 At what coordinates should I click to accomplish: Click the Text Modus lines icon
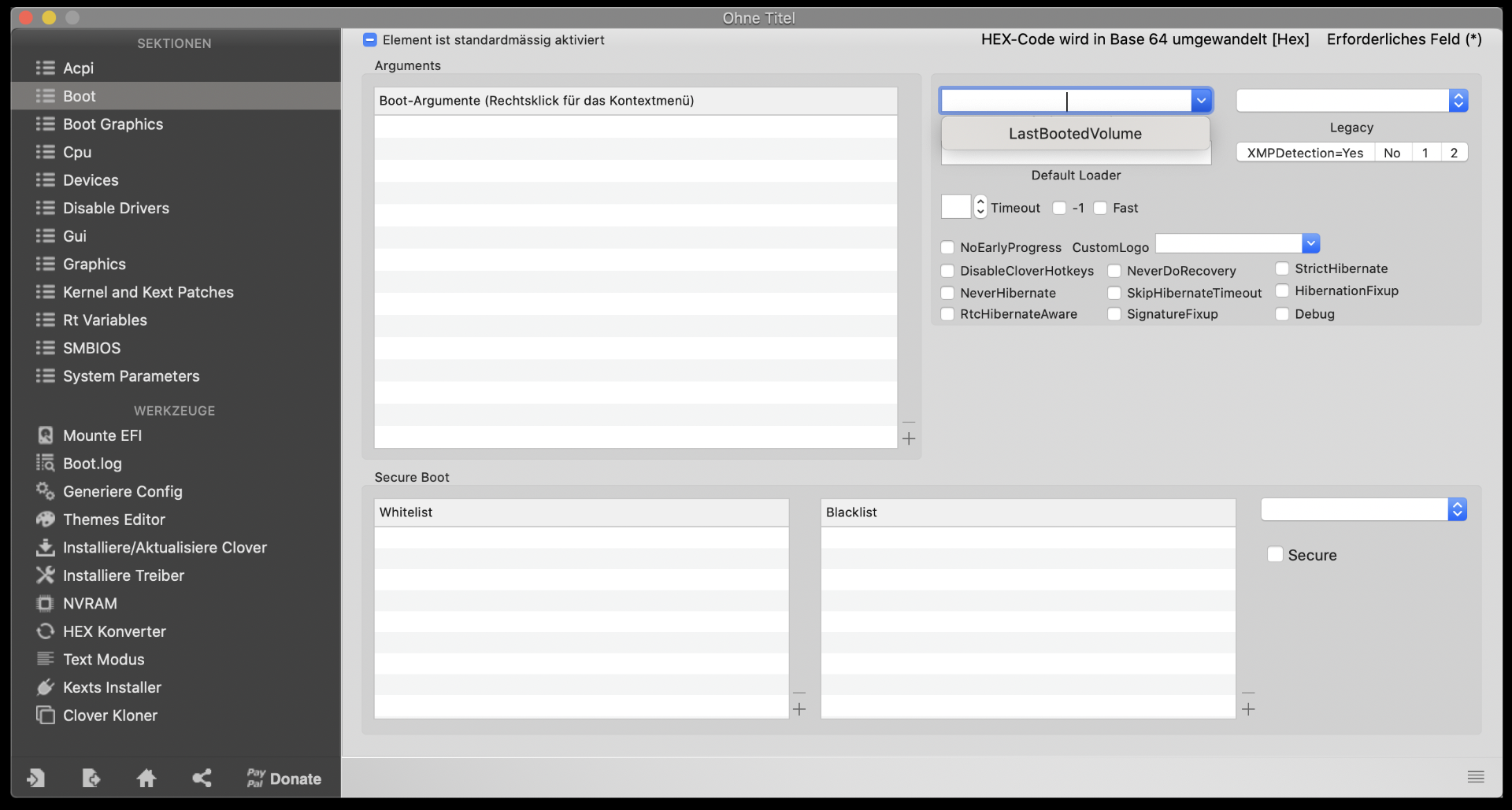click(x=46, y=660)
